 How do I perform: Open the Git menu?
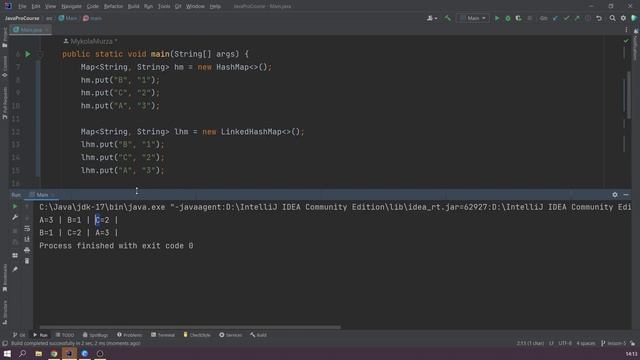(x=178, y=7)
